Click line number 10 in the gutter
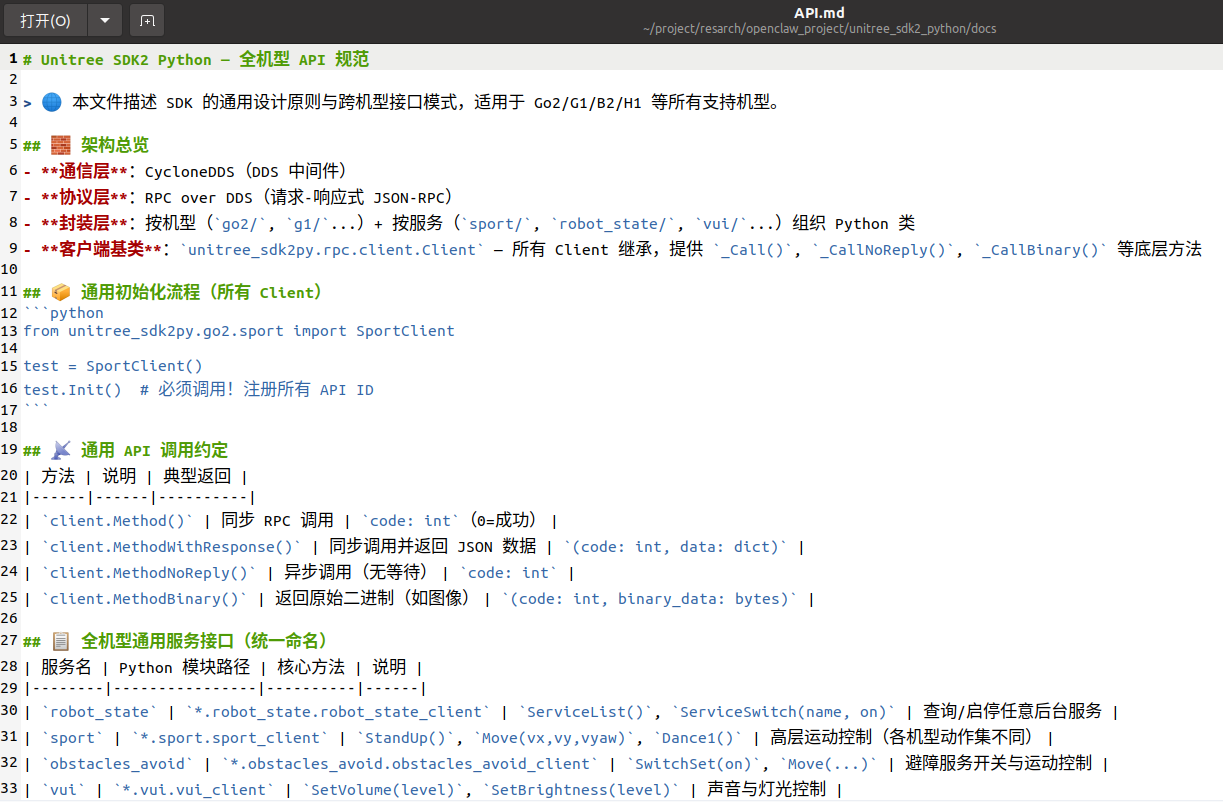The image size is (1223, 802). [x=9, y=270]
